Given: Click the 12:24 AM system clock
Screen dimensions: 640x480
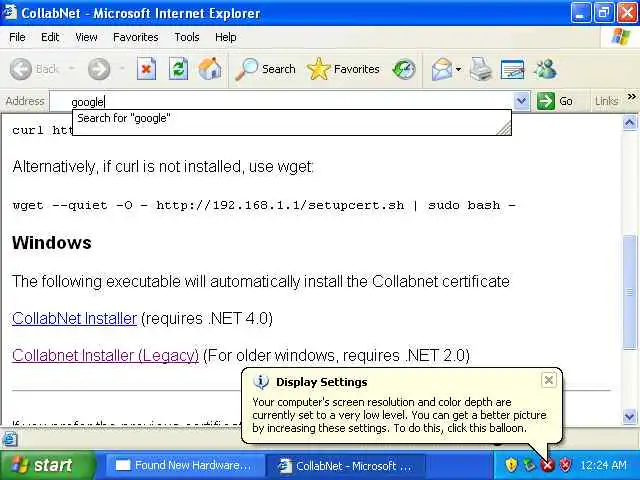Looking at the screenshot, I should pyautogui.click(x=603, y=465).
